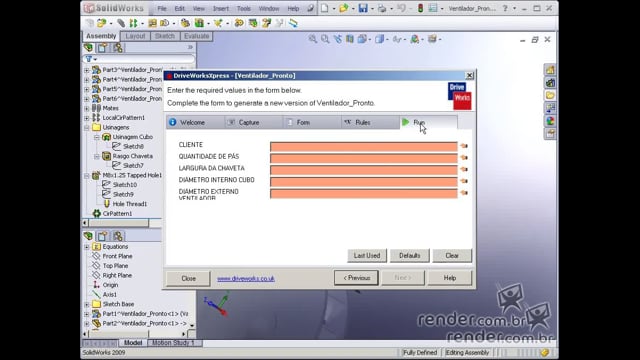Click the Print icon in top toolbar
The width and height of the screenshot is (640, 360).
(382, 8)
